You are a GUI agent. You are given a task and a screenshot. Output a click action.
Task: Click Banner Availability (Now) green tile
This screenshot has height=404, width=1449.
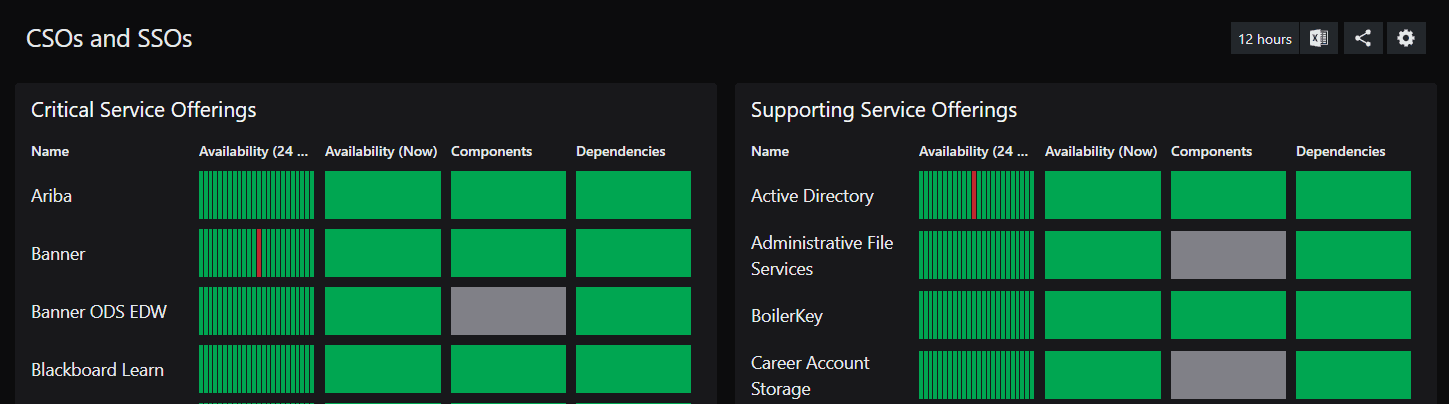click(383, 253)
